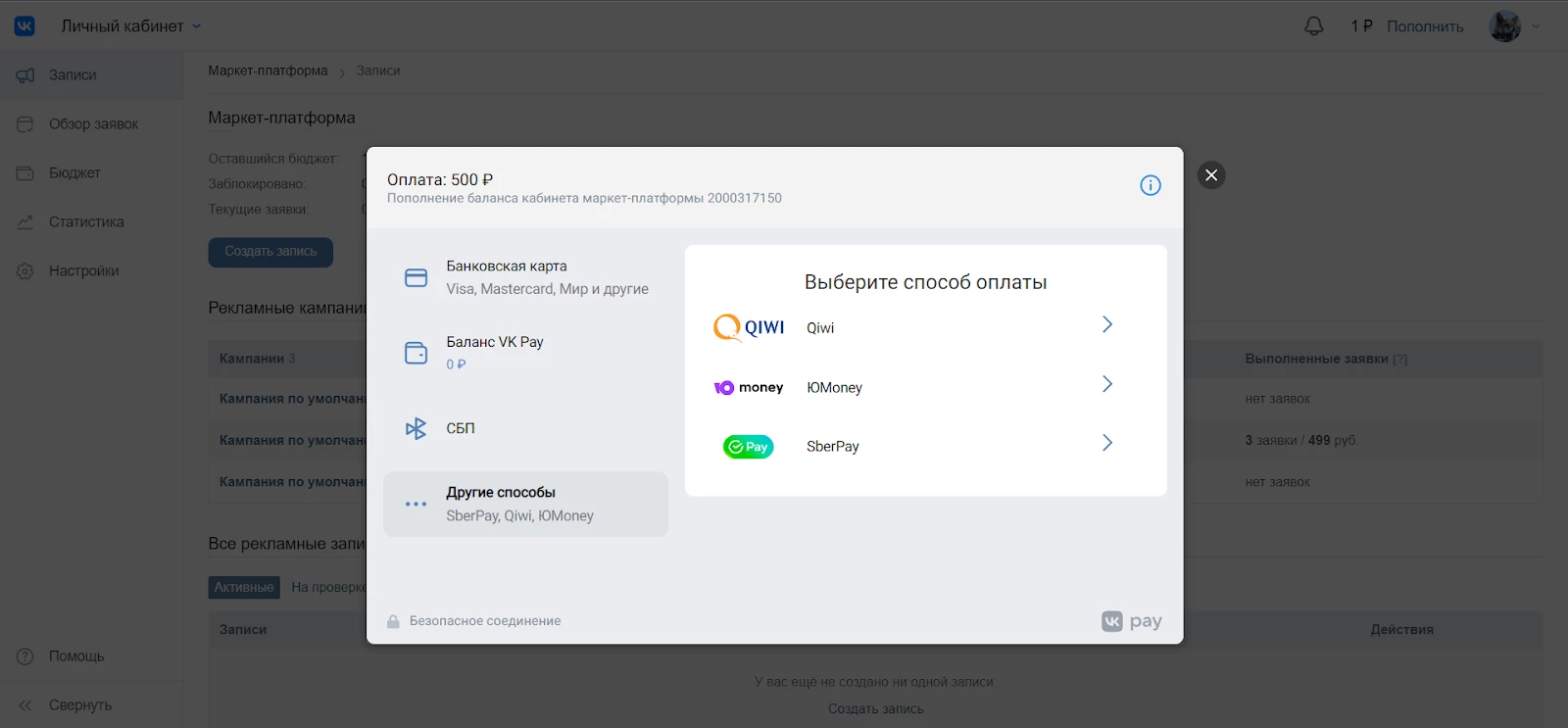Select СБП payment method
Image resolution: width=1568 pixels, height=728 pixels.
pos(526,428)
